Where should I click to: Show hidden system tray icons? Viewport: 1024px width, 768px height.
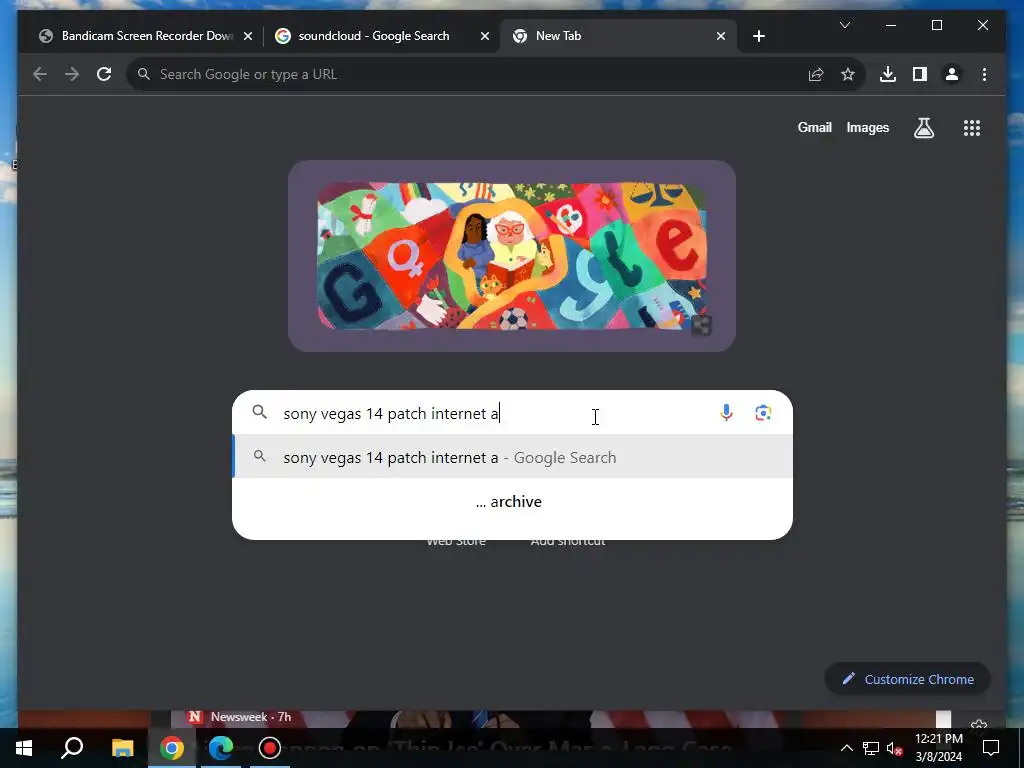846,748
